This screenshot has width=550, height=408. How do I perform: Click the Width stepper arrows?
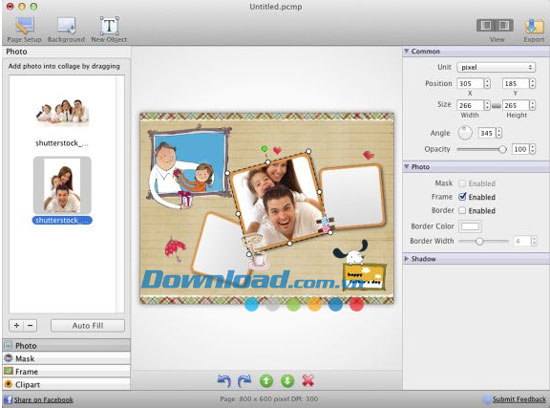(x=487, y=105)
